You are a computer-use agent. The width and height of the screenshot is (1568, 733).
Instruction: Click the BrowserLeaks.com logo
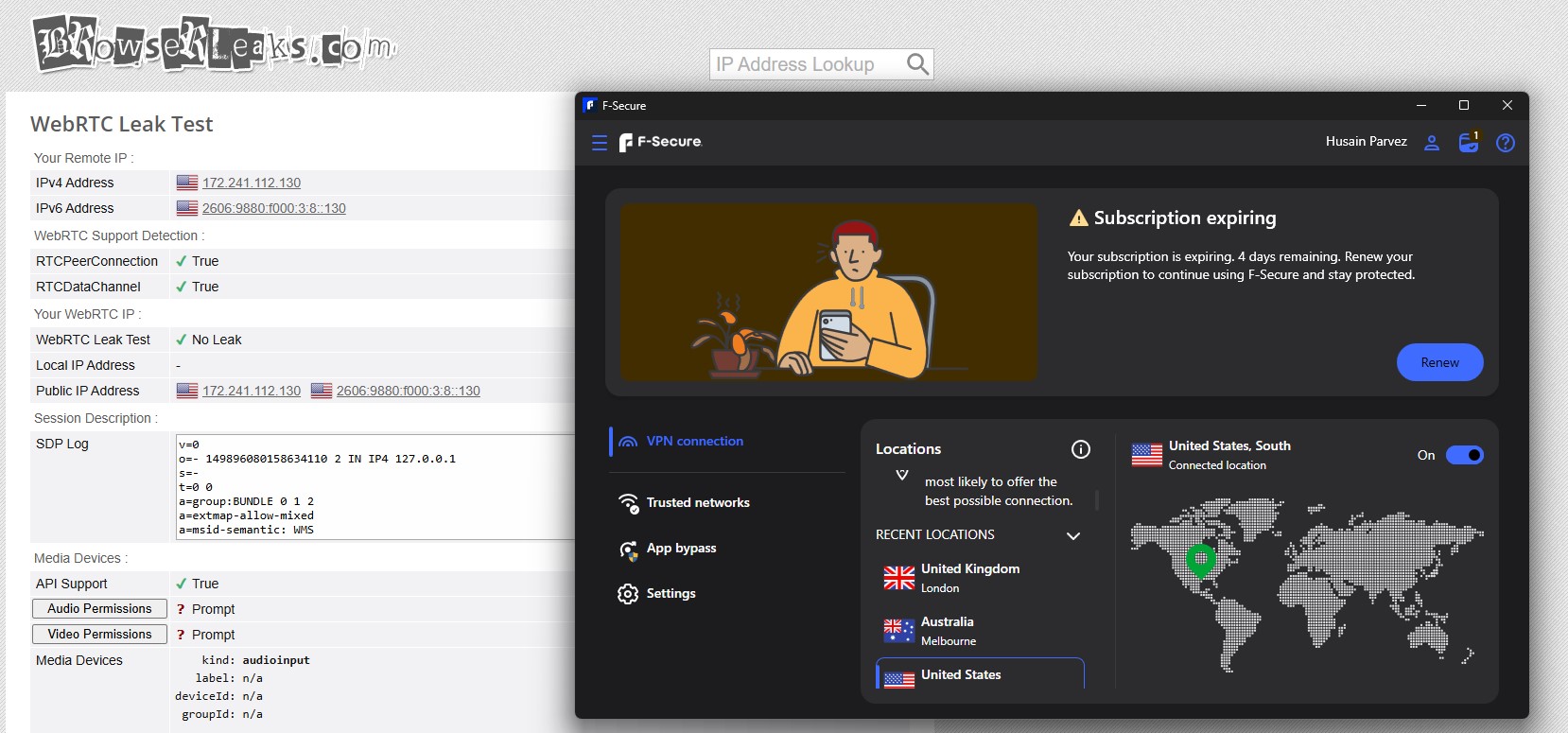point(215,44)
